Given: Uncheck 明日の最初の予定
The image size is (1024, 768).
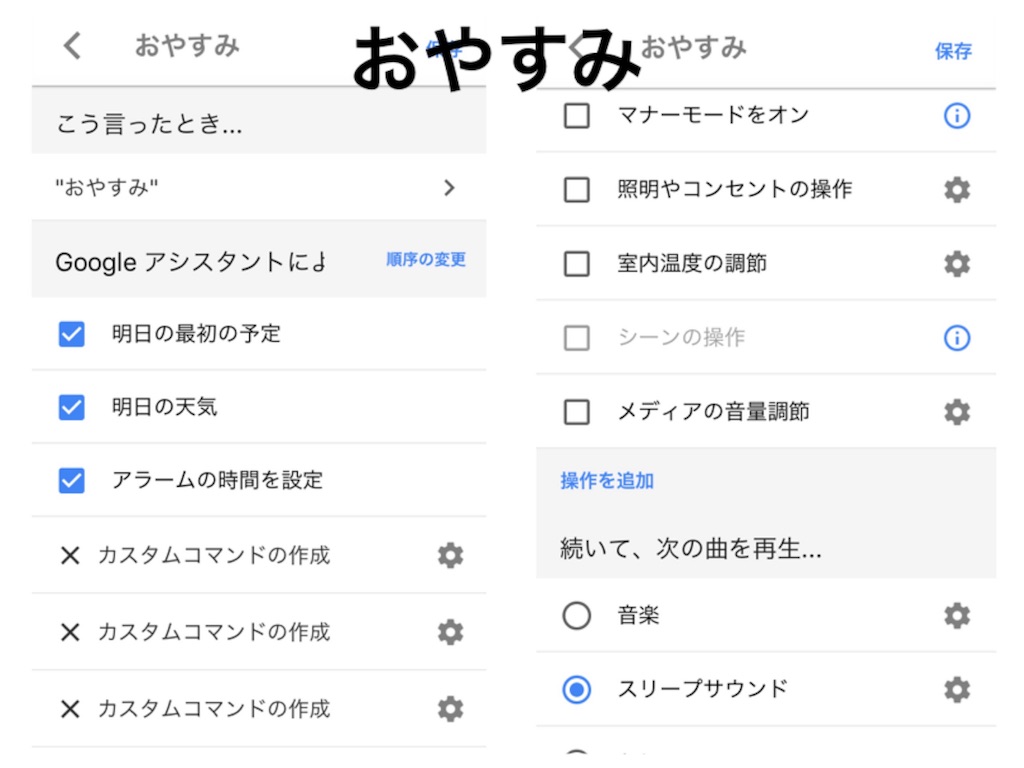Looking at the screenshot, I should [x=70, y=333].
